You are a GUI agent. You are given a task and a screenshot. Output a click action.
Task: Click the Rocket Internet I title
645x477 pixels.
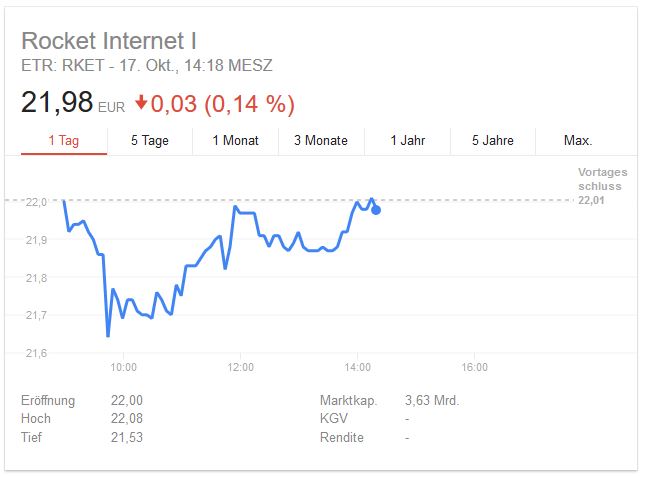[x=109, y=41]
